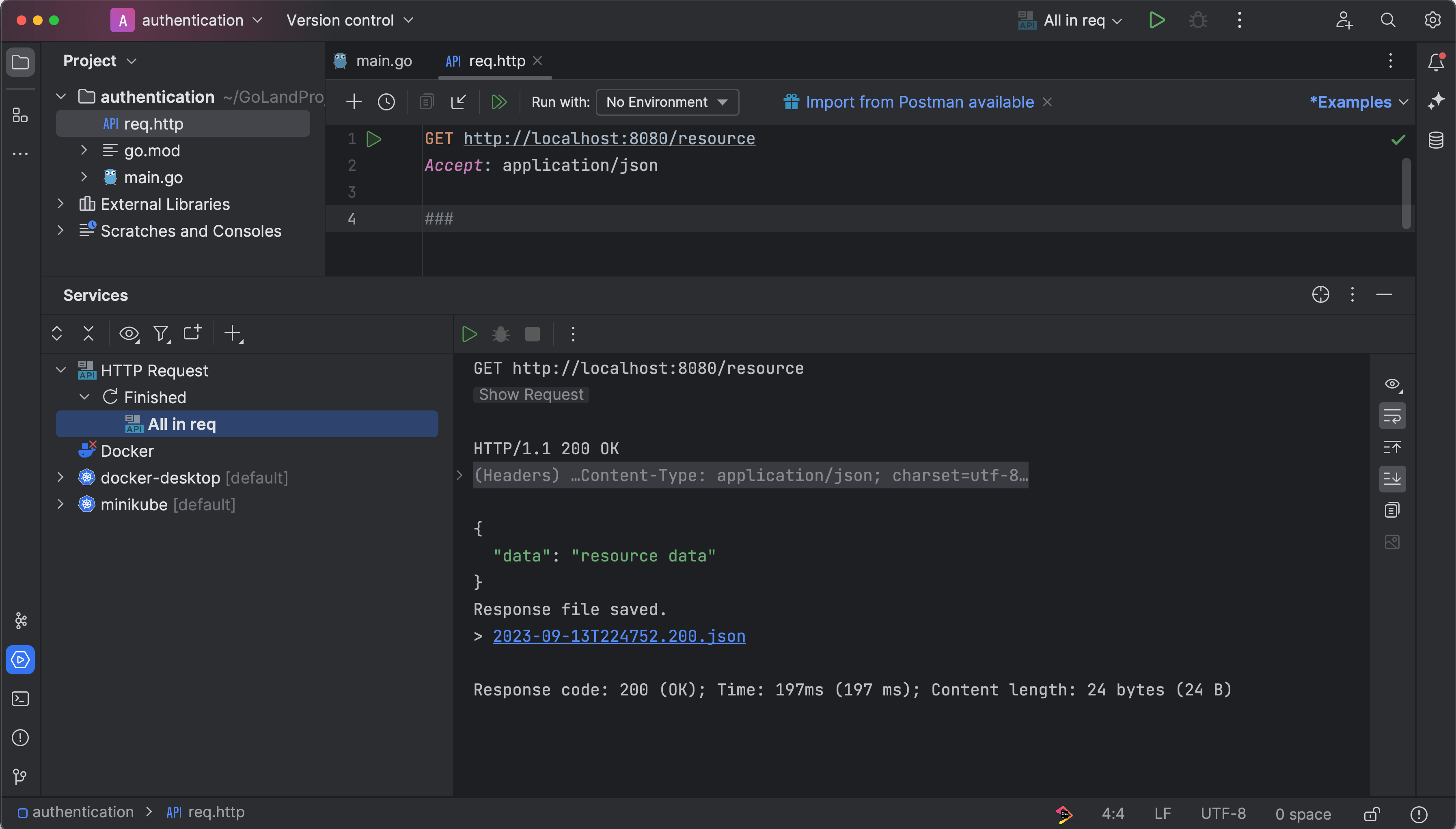Open the Problems tool window icon
The image size is (1456, 829).
tap(20, 737)
